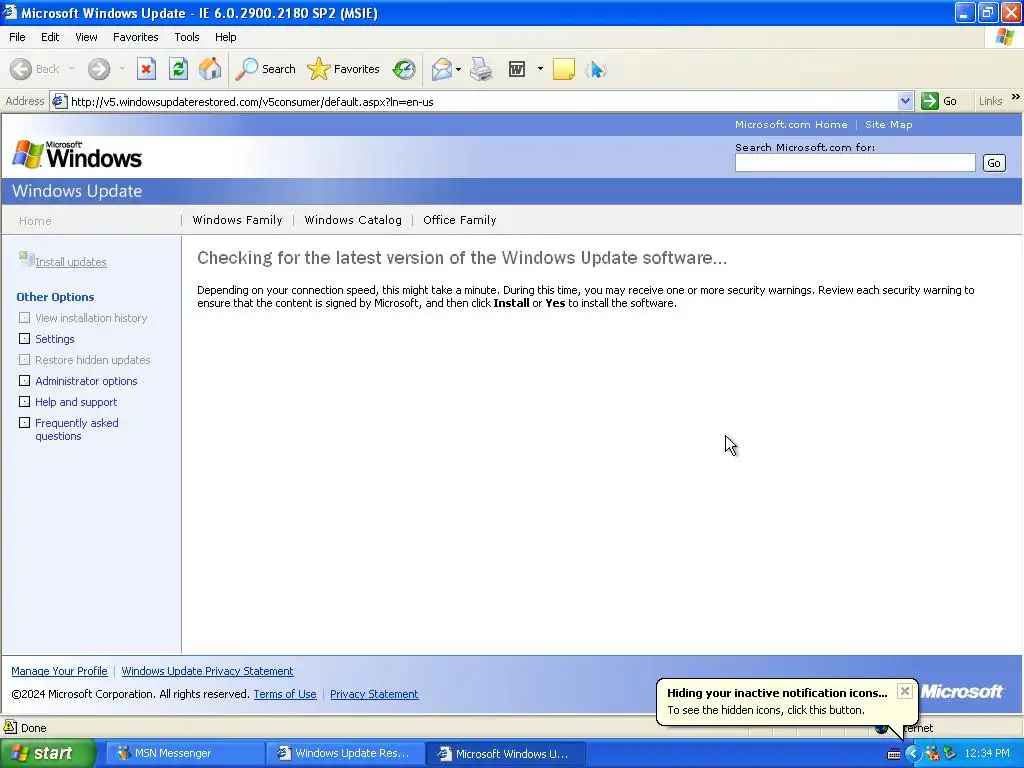Image resolution: width=1024 pixels, height=768 pixels.
Task: Open the Help and support link
Action: click(76, 402)
